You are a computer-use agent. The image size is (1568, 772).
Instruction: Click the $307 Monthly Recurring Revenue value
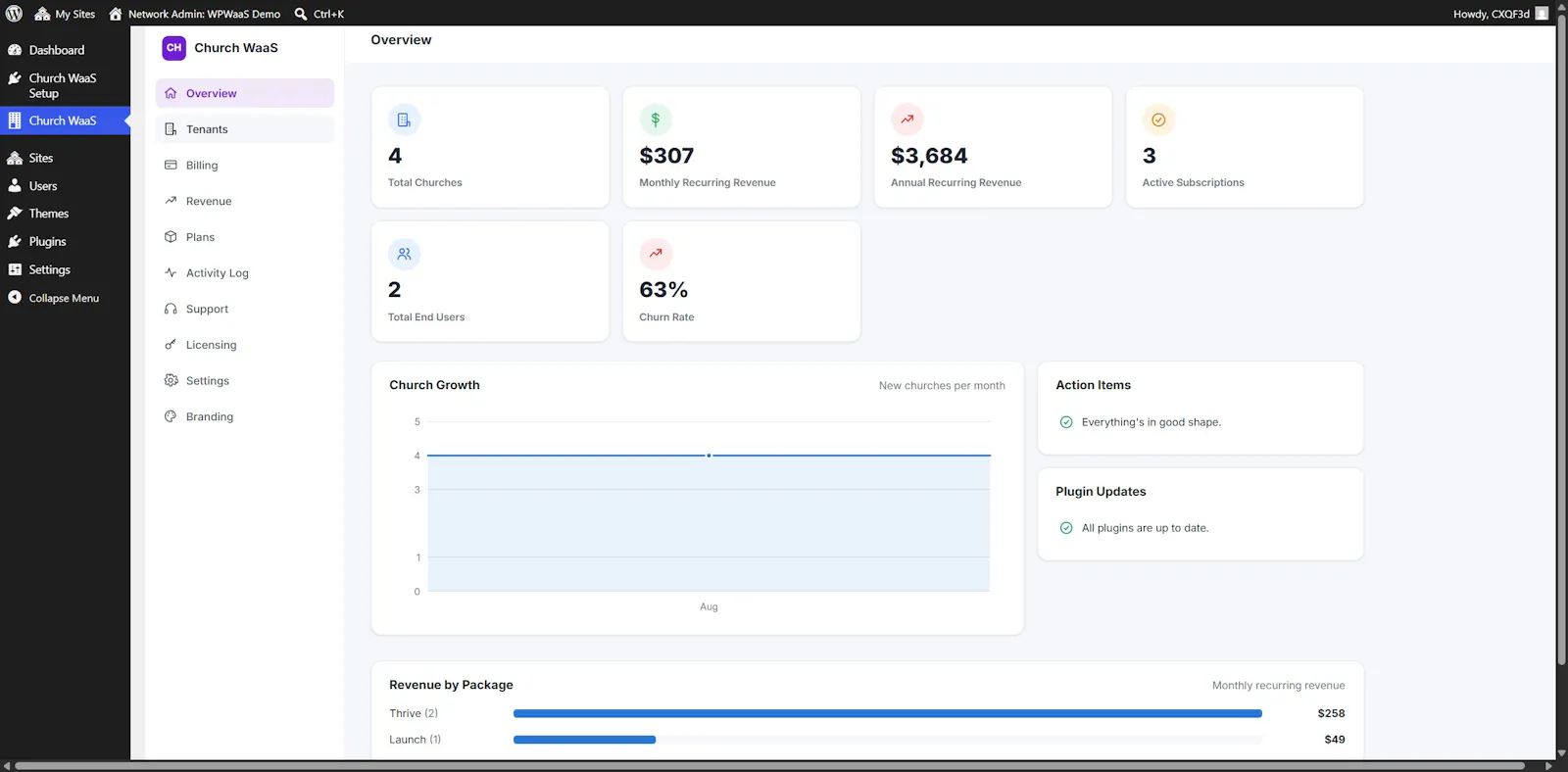tap(666, 156)
